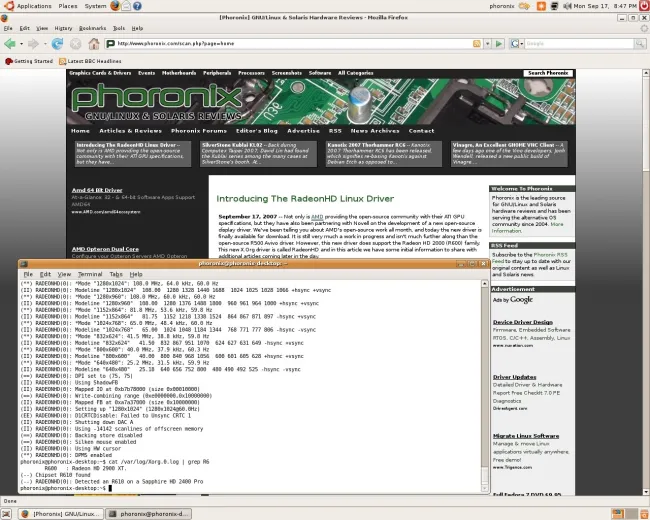The height and width of the screenshot is (520, 650).
Task: Open Back button history dropdown
Action: (21, 44)
